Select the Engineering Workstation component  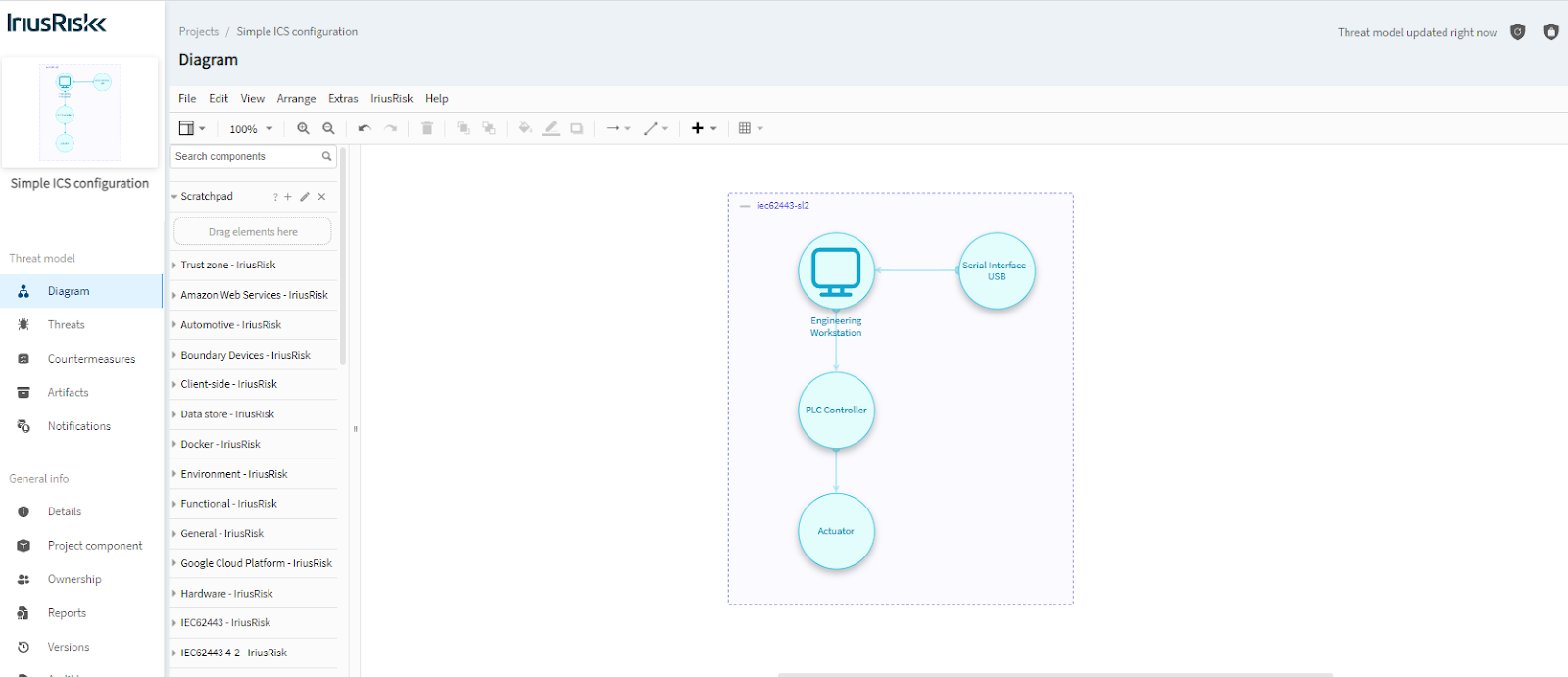tap(836, 271)
